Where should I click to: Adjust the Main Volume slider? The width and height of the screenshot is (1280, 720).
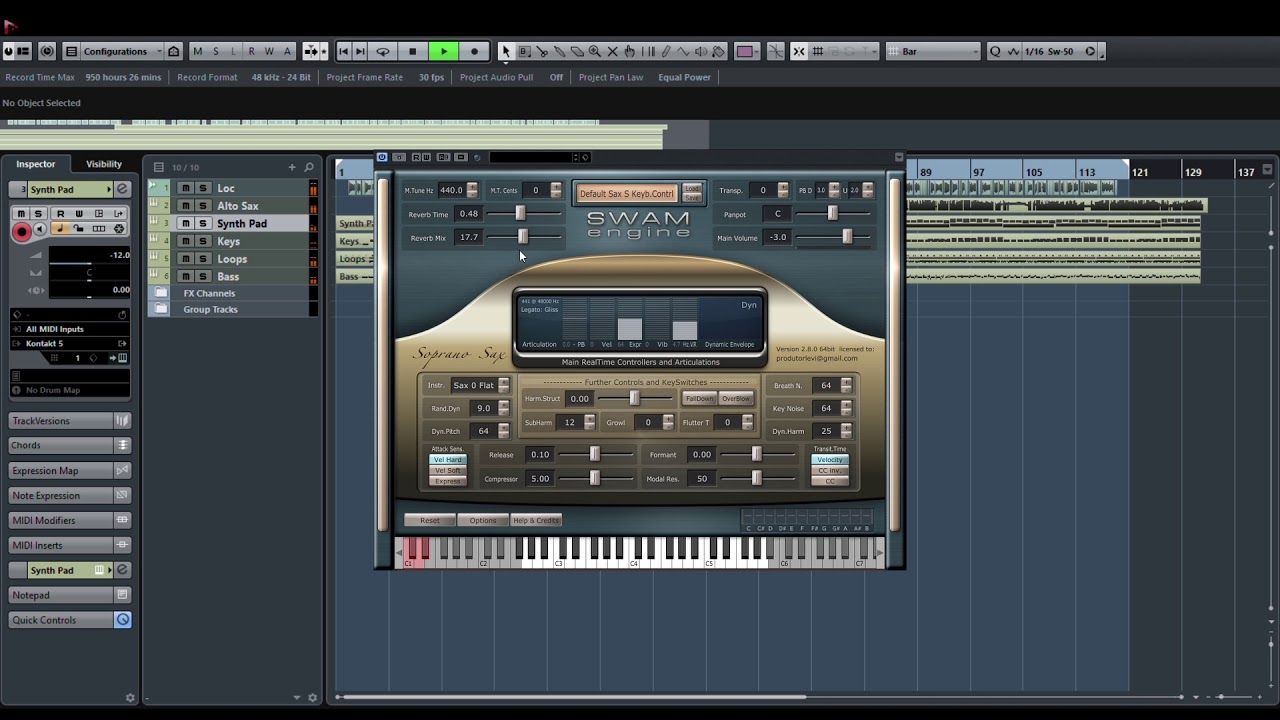coord(847,237)
